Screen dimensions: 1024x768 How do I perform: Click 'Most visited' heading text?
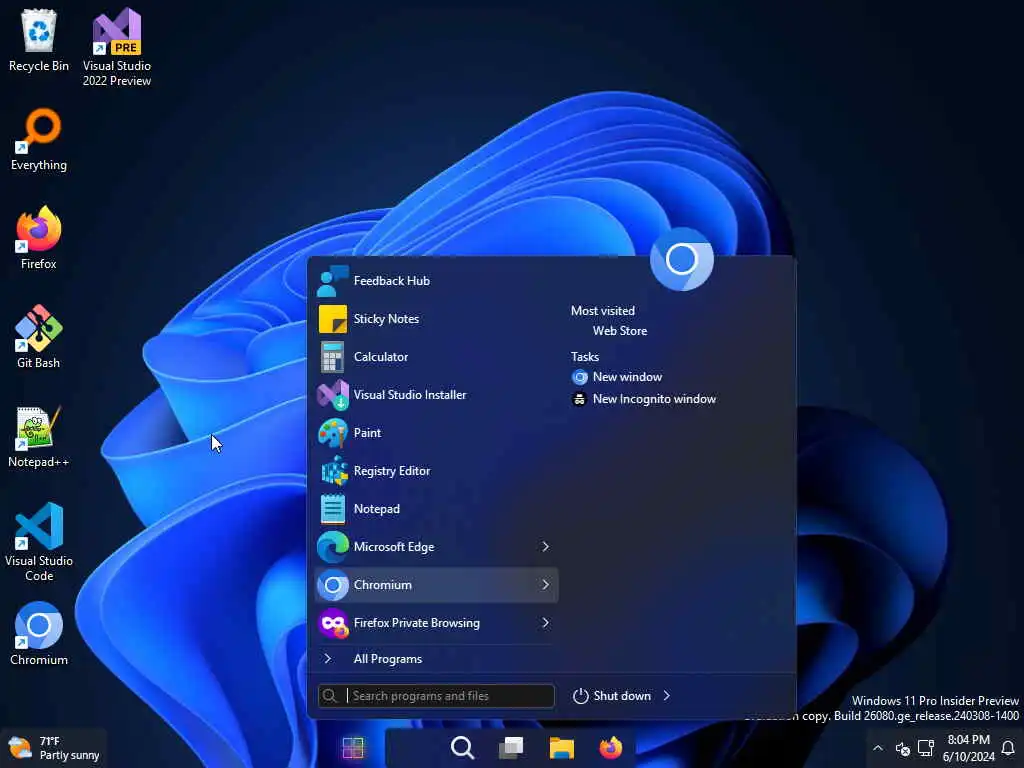(603, 311)
